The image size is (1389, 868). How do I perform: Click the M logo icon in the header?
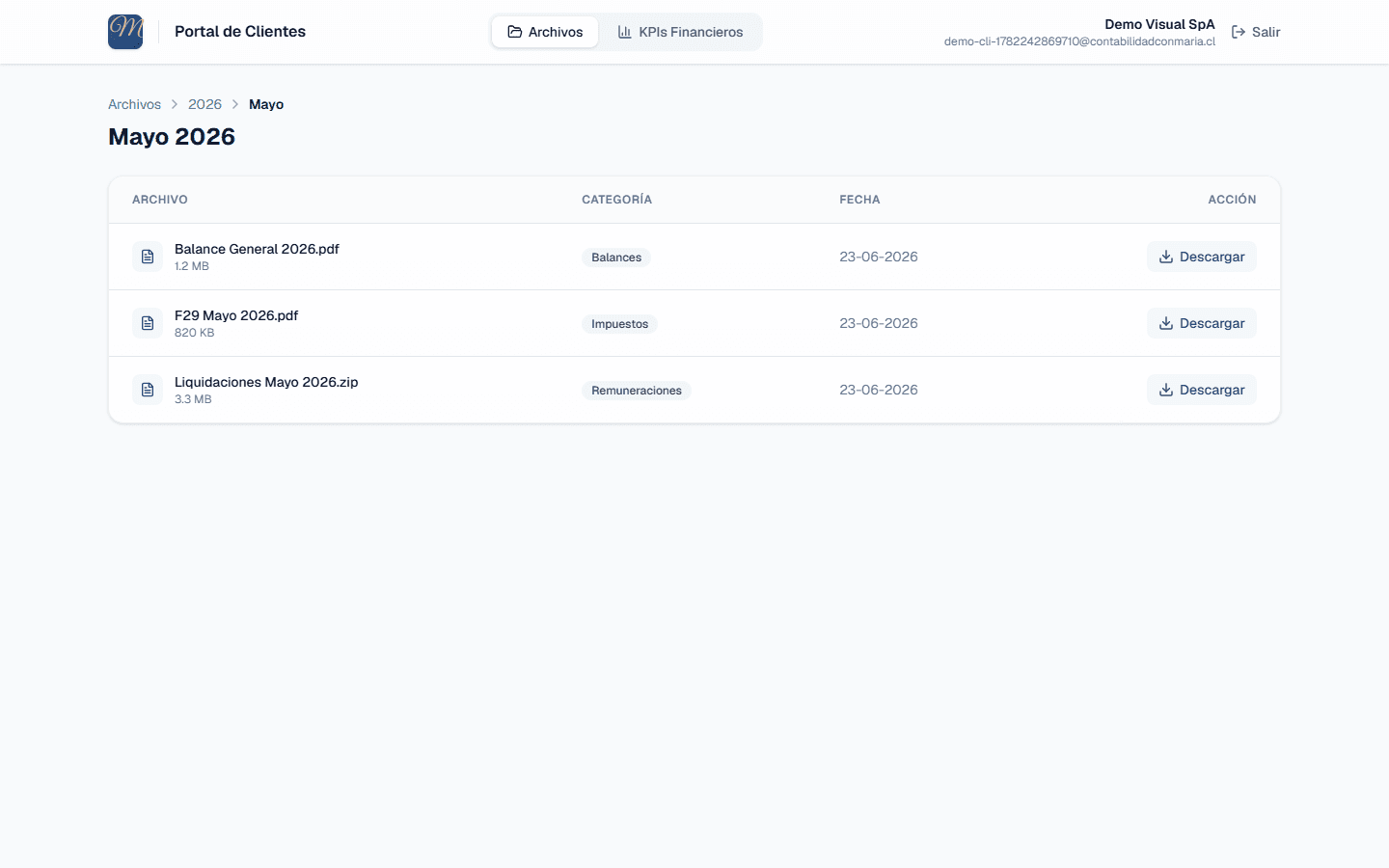pos(125,32)
